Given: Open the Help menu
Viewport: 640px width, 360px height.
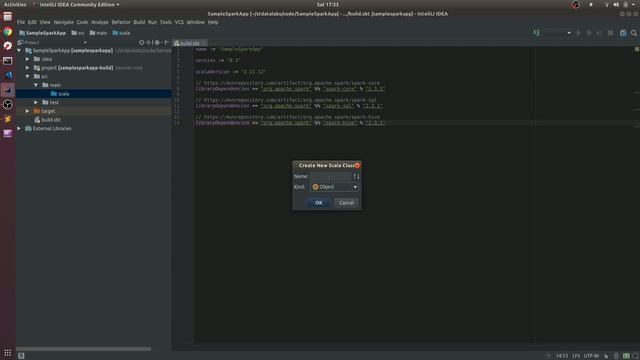Looking at the screenshot, I should point(213,22).
